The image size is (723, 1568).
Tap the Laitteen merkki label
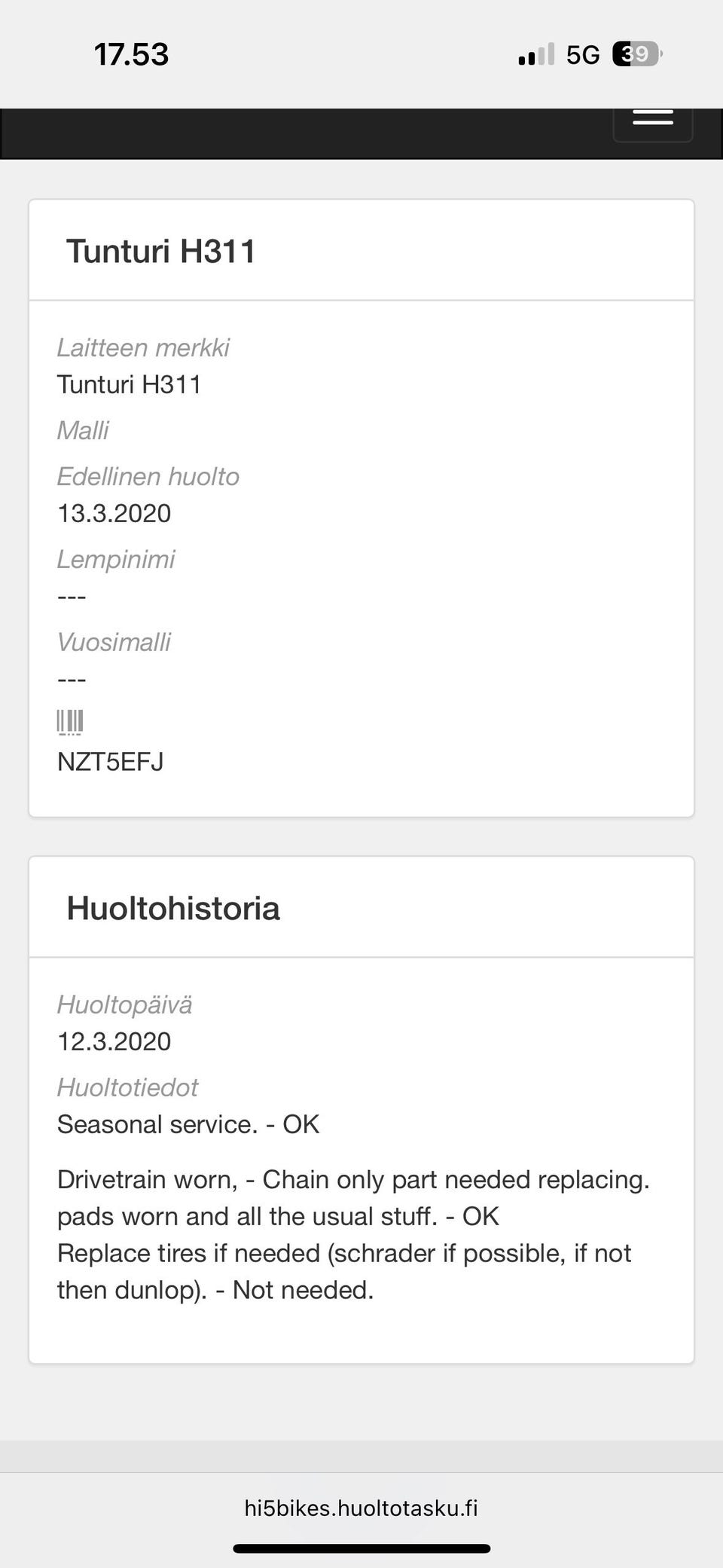coord(143,347)
